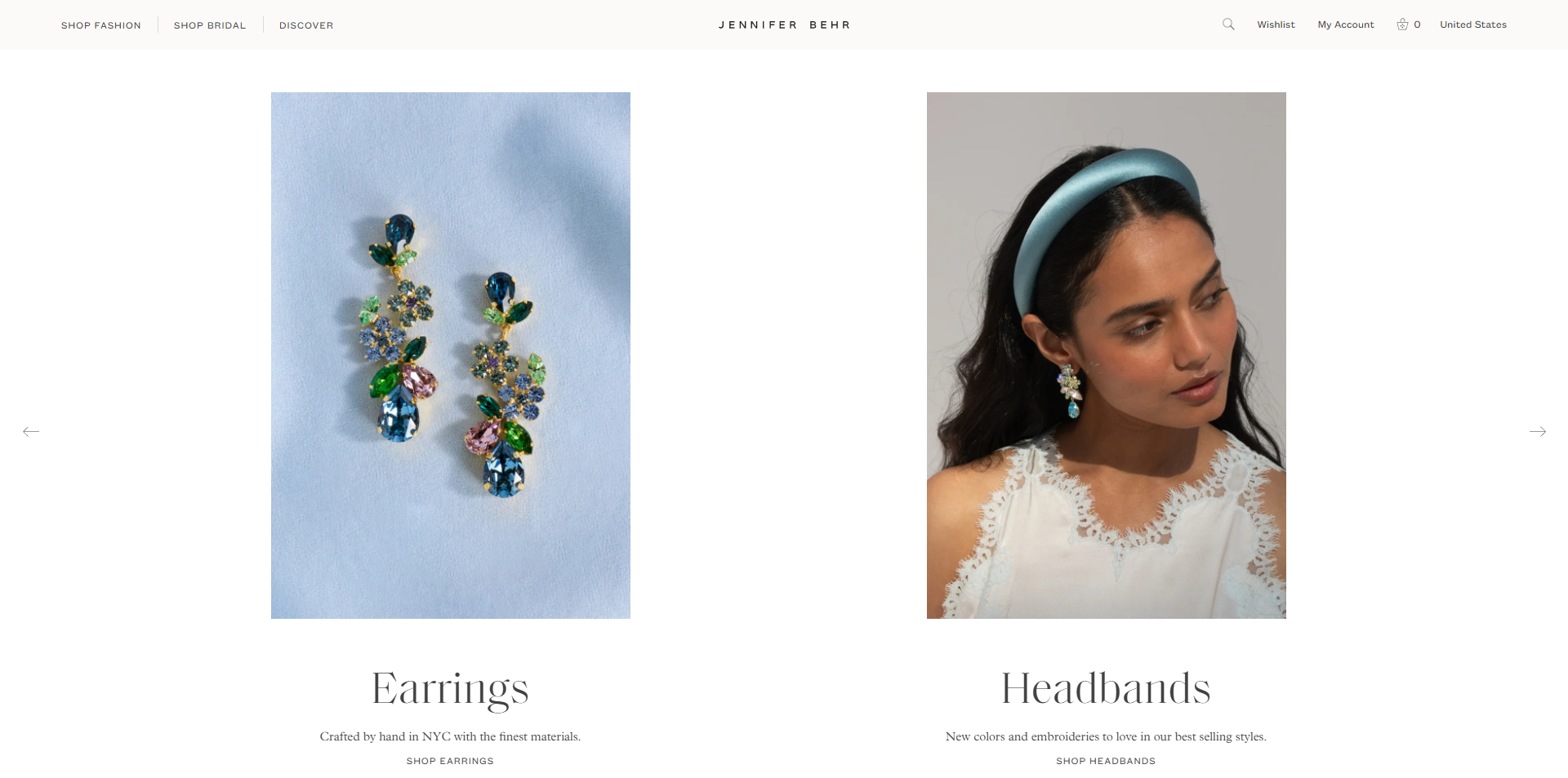This screenshot has width=1568, height=778.
Task: Select the Earrings description text
Action: pyautogui.click(x=450, y=736)
